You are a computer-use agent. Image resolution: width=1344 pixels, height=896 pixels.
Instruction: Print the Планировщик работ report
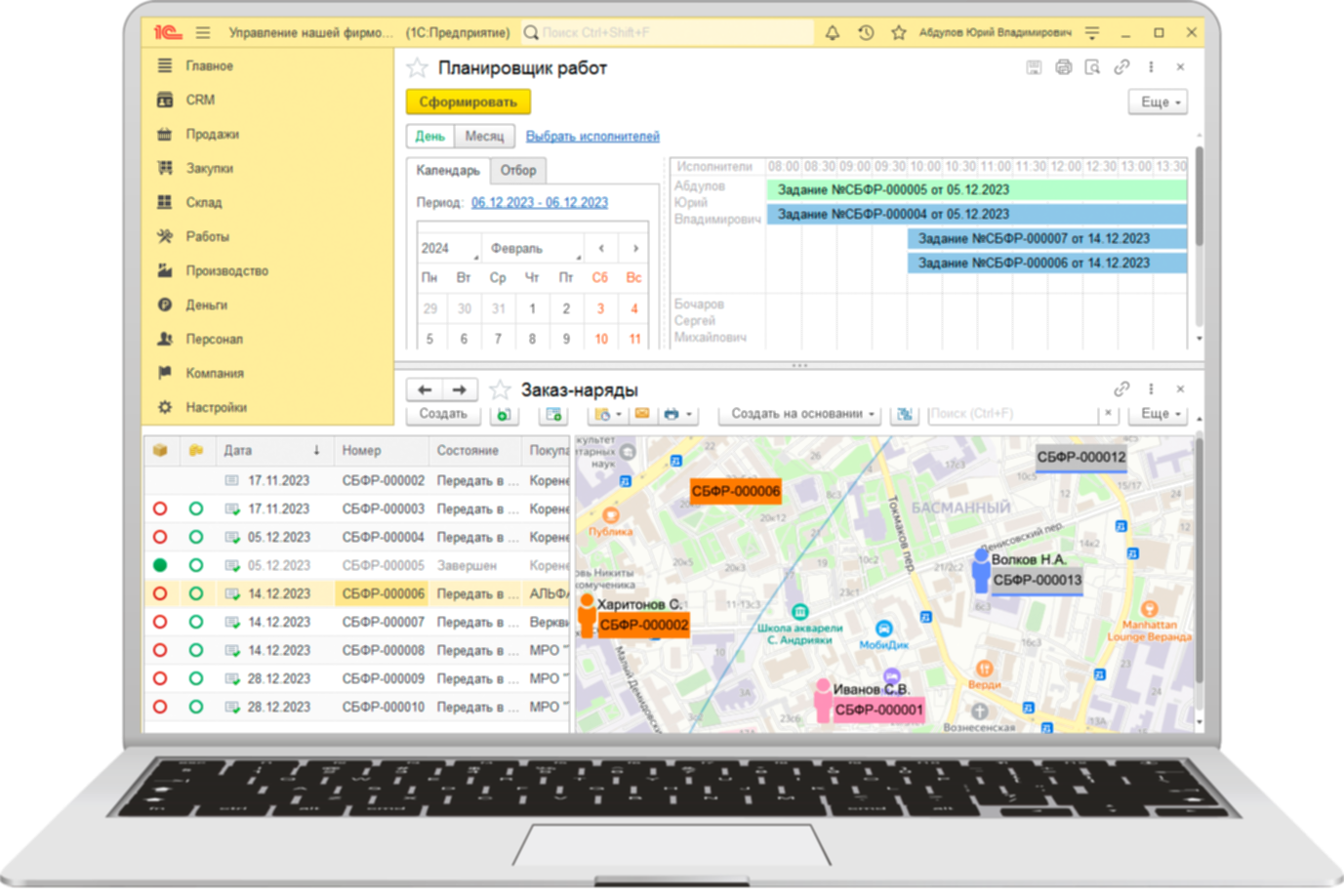click(x=1063, y=67)
